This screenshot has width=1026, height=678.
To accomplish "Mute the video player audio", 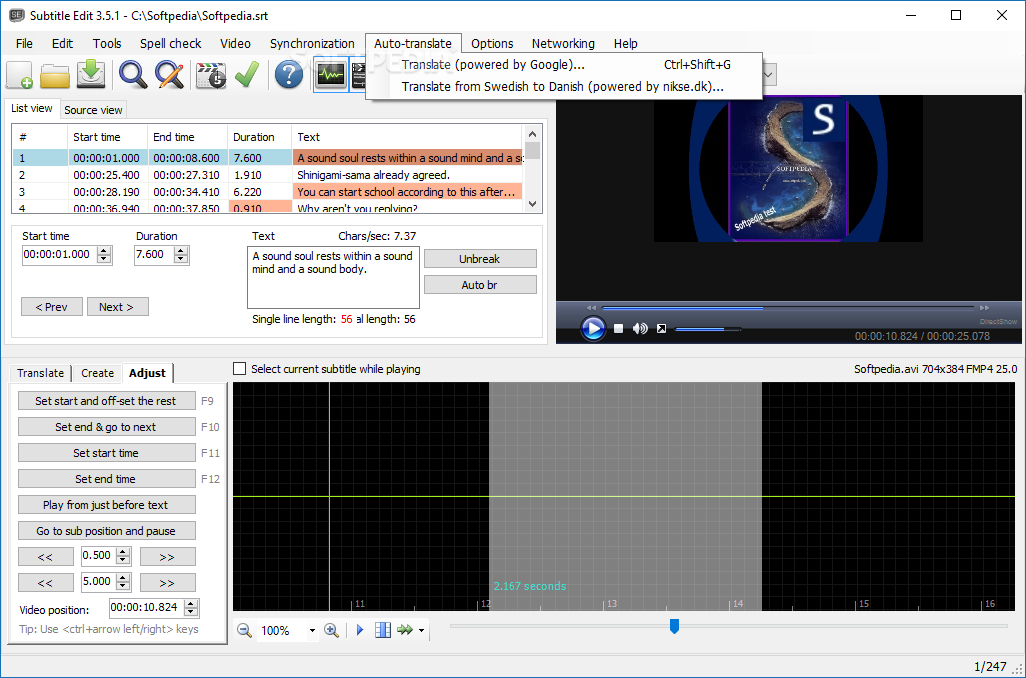I will point(640,328).
